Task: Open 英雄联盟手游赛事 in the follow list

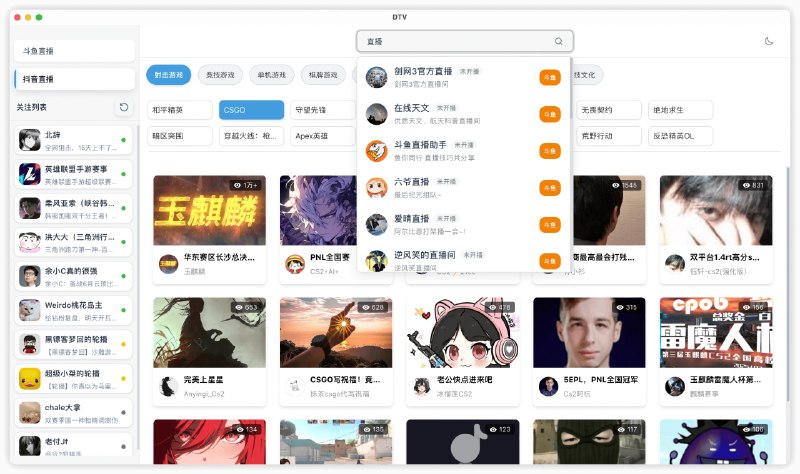Action: [x=73, y=174]
